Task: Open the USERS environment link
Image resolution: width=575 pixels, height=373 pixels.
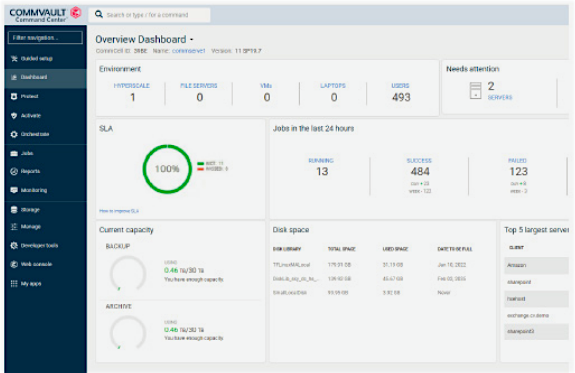Action: pyautogui.click(x=400, y=85)
